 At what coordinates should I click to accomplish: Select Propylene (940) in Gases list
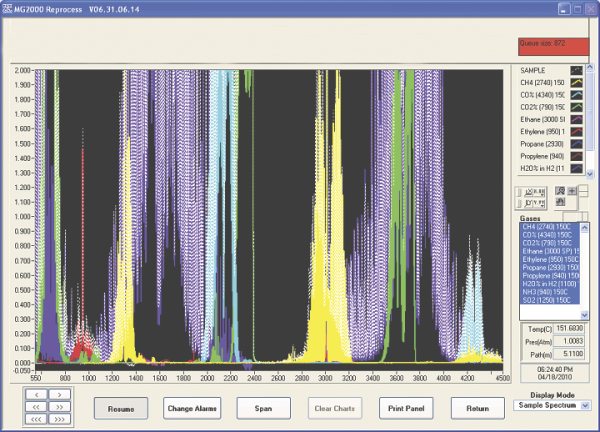550,276
